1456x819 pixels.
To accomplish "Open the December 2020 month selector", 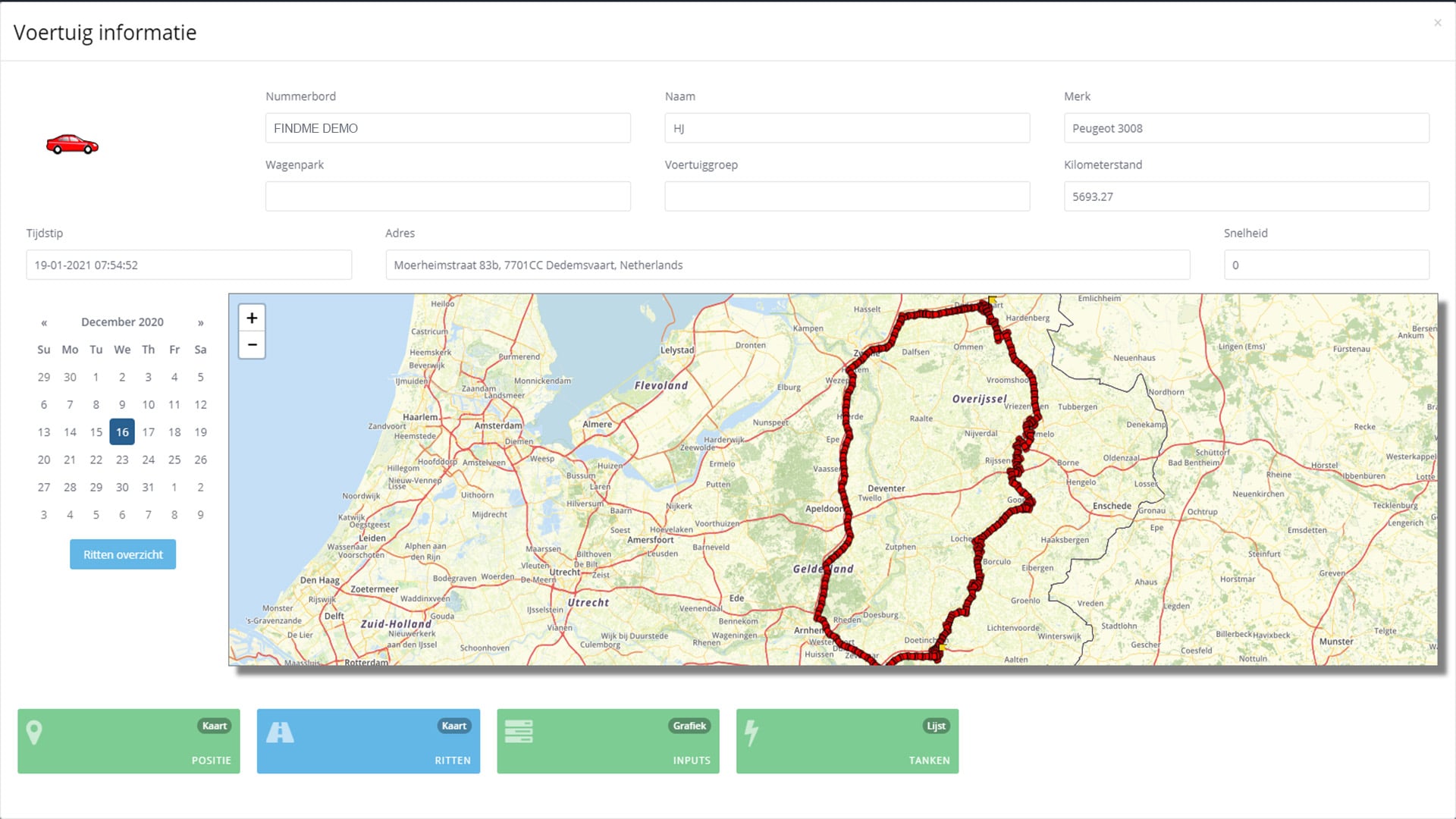I will (122, 322).
